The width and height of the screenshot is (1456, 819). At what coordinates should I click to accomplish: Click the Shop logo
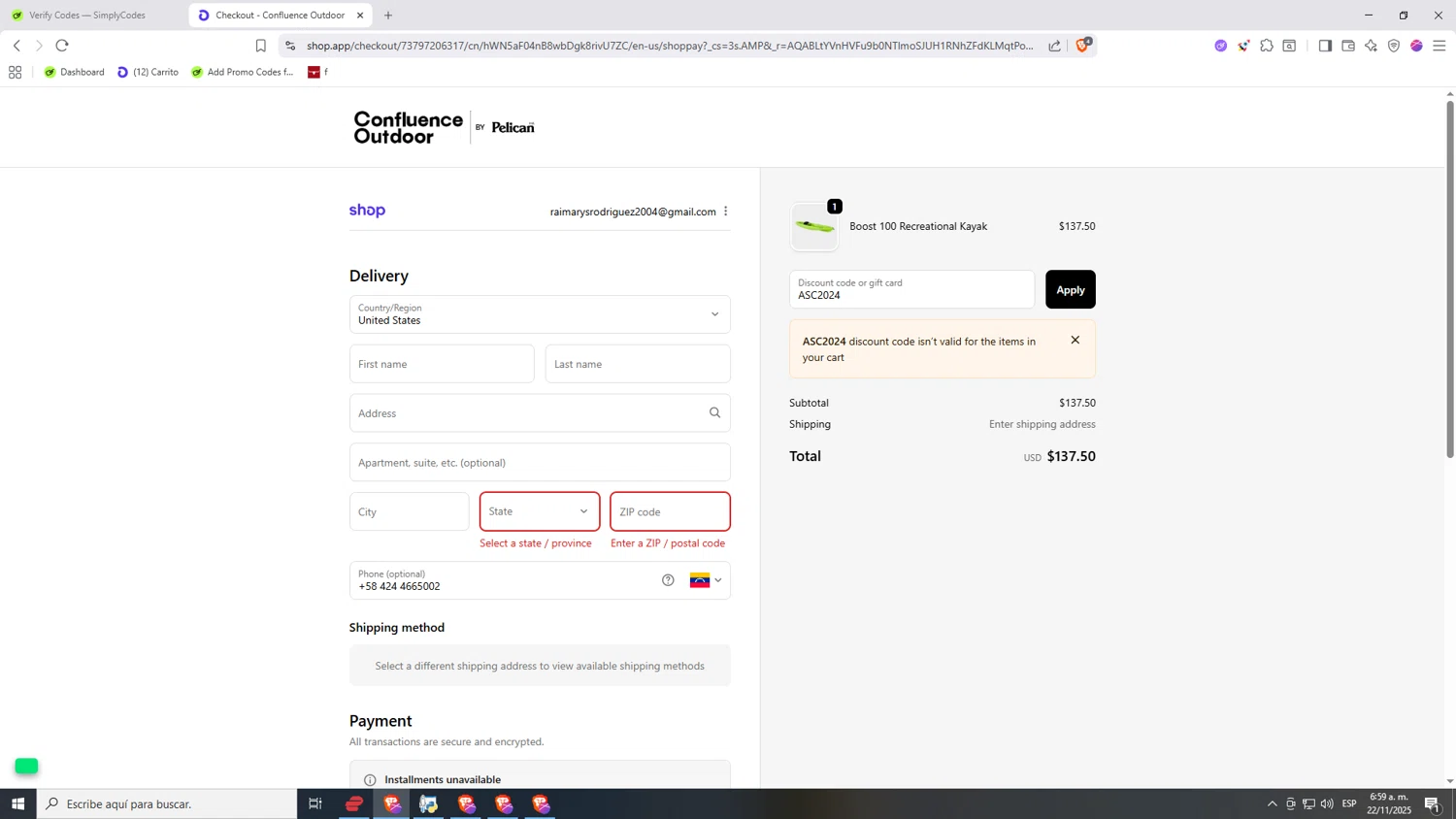click(x=367, y=211)
